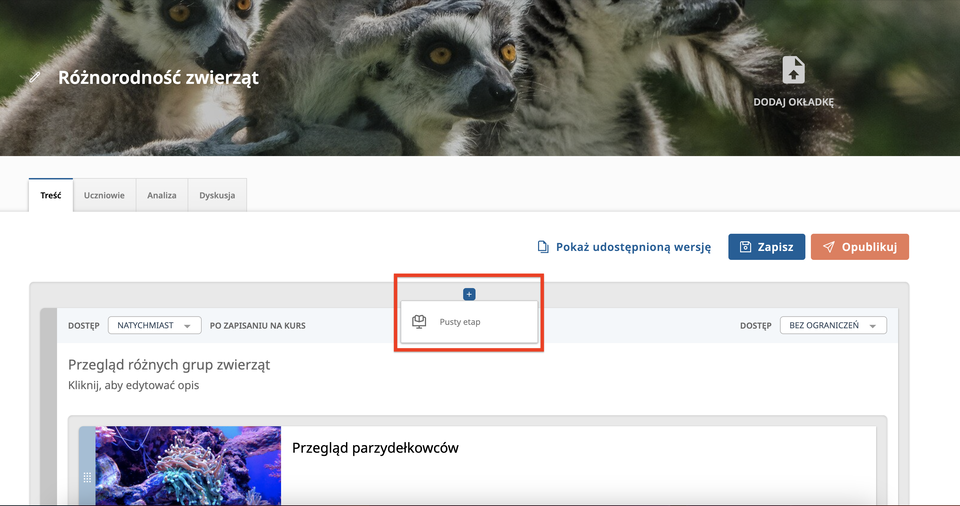Click the pencil icon beside the course title

[36, 77]
